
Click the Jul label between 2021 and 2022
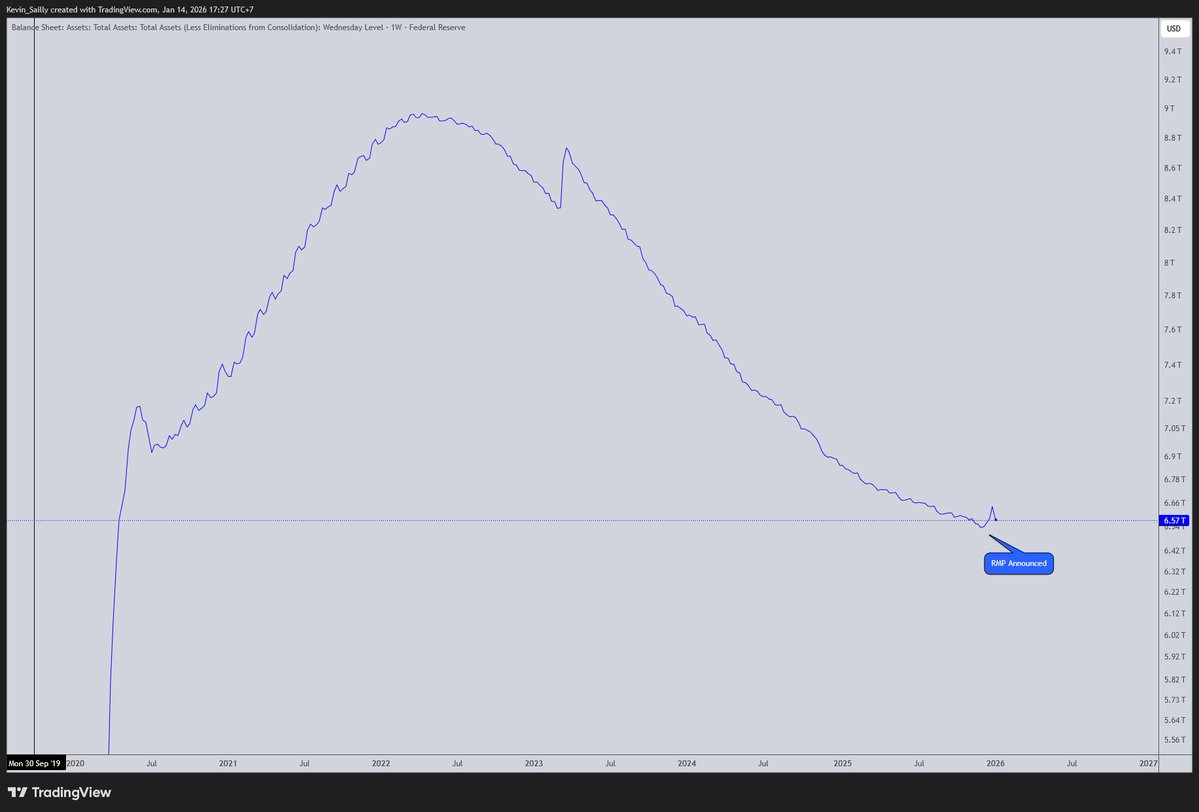304,763
